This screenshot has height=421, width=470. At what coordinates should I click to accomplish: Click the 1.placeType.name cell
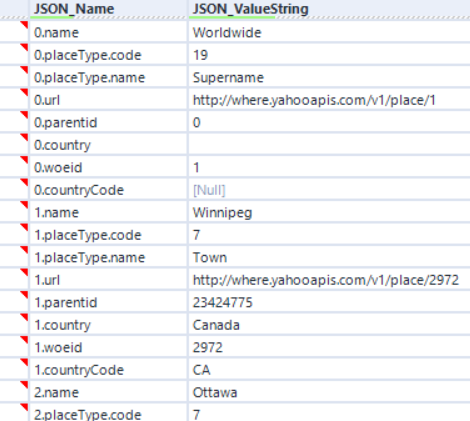pos(108,257)
